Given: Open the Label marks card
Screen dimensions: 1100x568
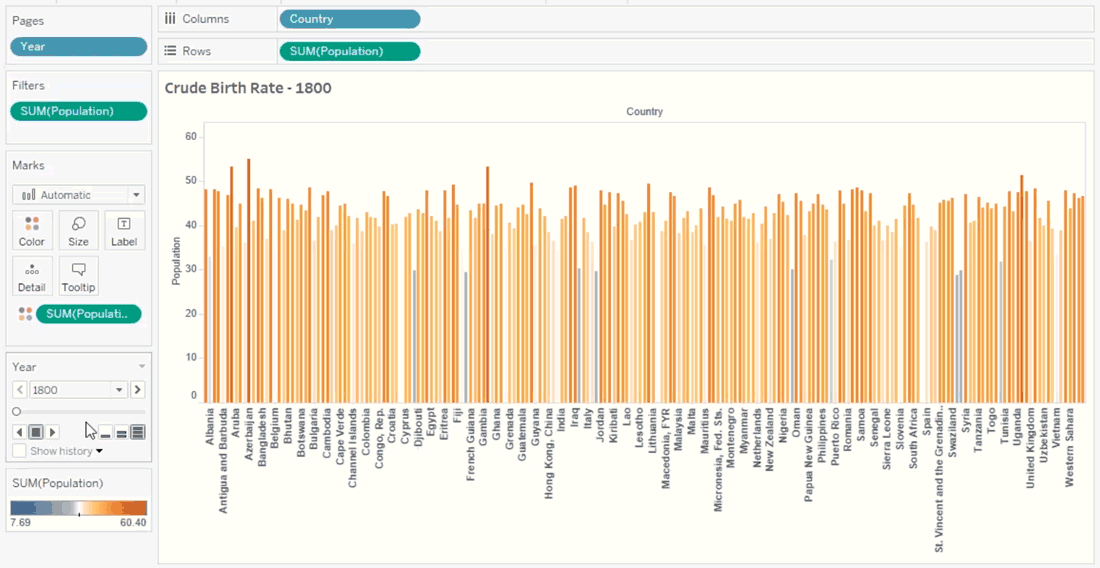Looking at the screenshot, I should 124,230.
